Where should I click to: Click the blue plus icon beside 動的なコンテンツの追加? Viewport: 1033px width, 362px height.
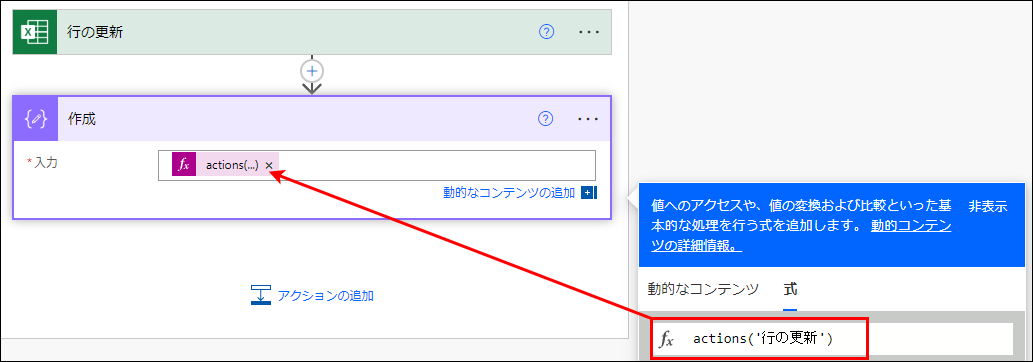588,193
